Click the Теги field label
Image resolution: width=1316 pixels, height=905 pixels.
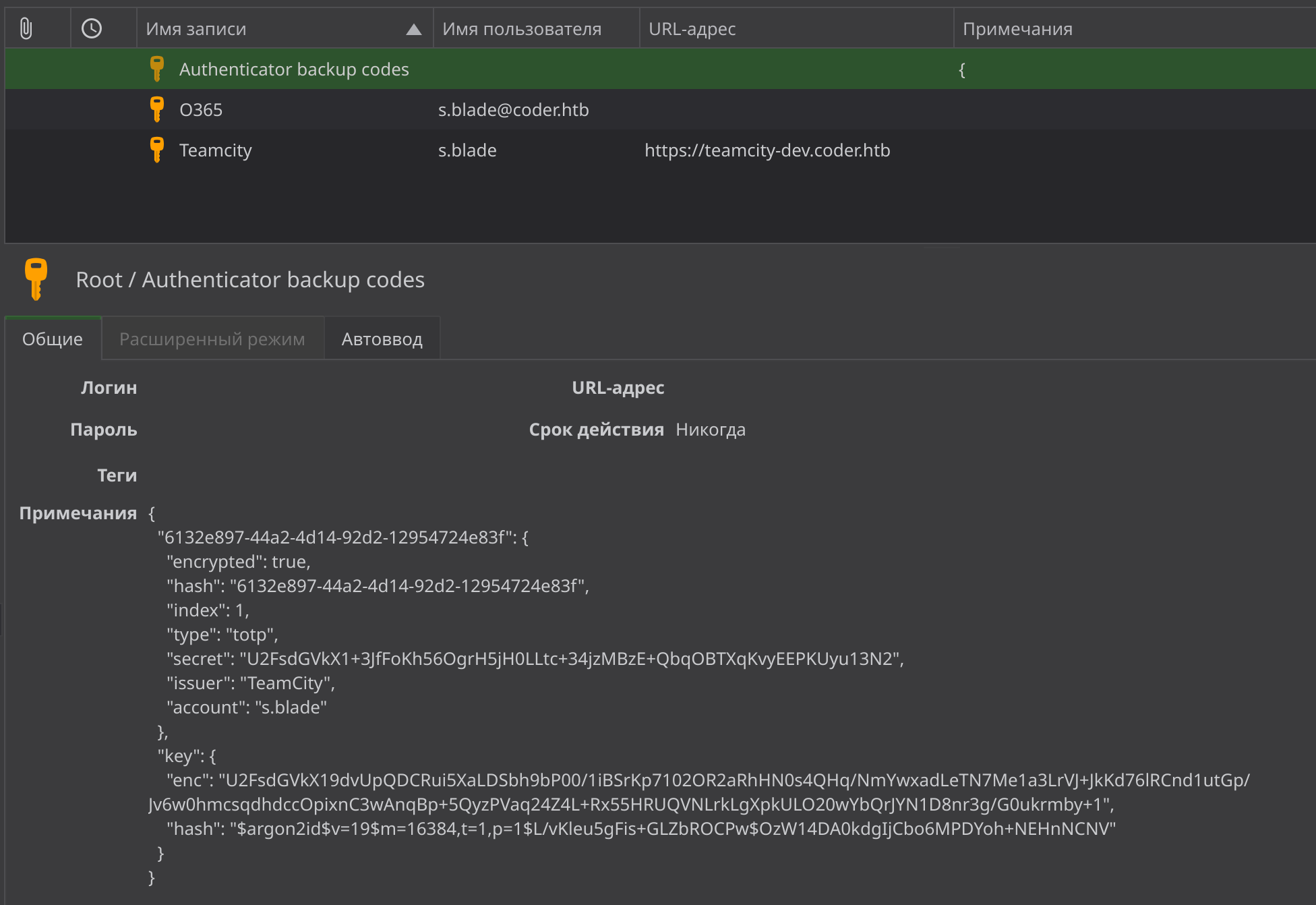point(117,475)
